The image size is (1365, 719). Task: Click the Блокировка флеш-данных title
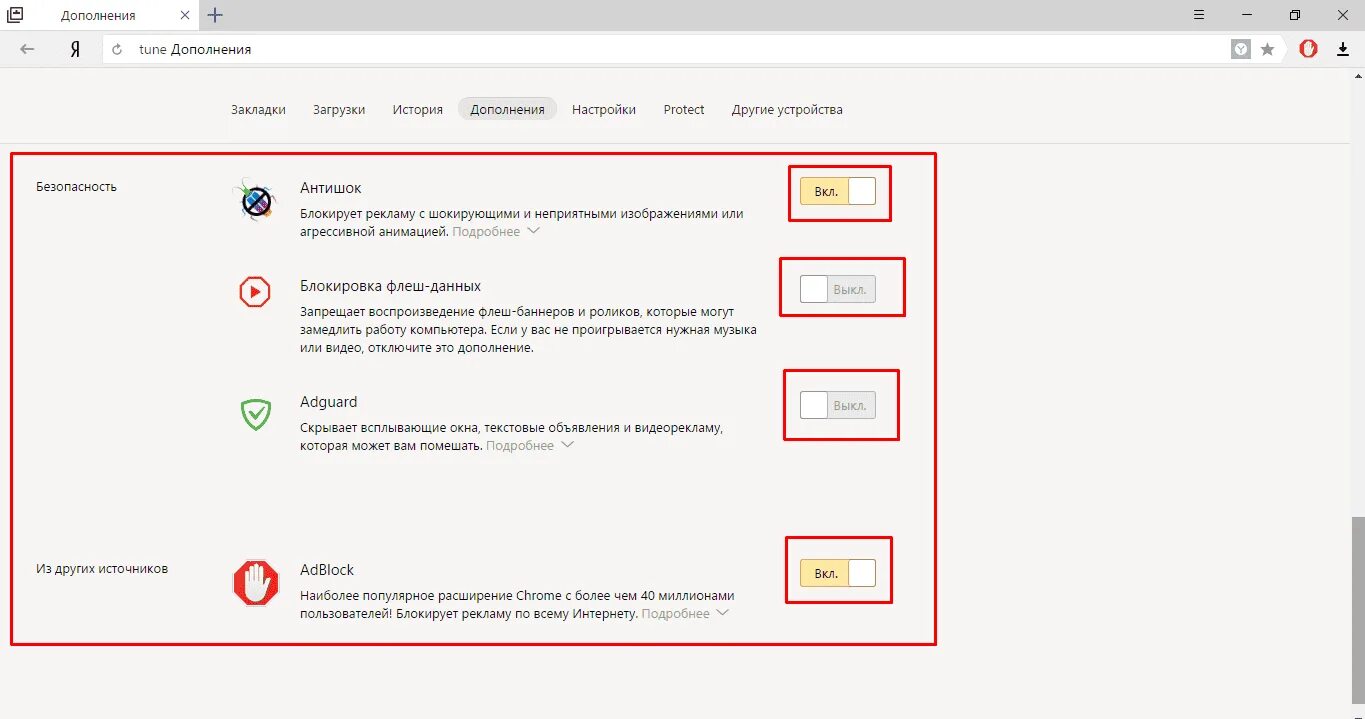[x=391, y=286]
